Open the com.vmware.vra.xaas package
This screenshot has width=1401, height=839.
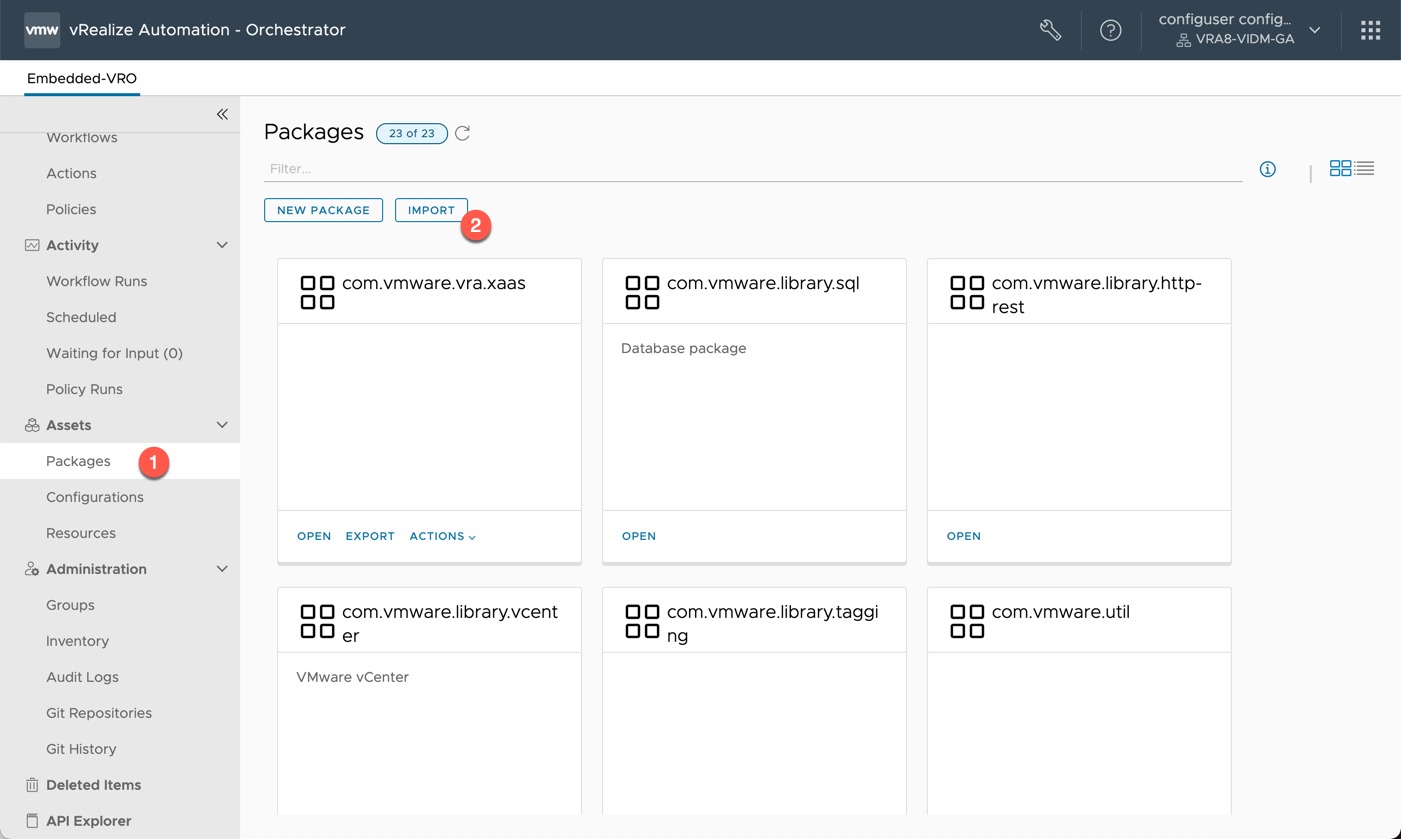point(314,536)
